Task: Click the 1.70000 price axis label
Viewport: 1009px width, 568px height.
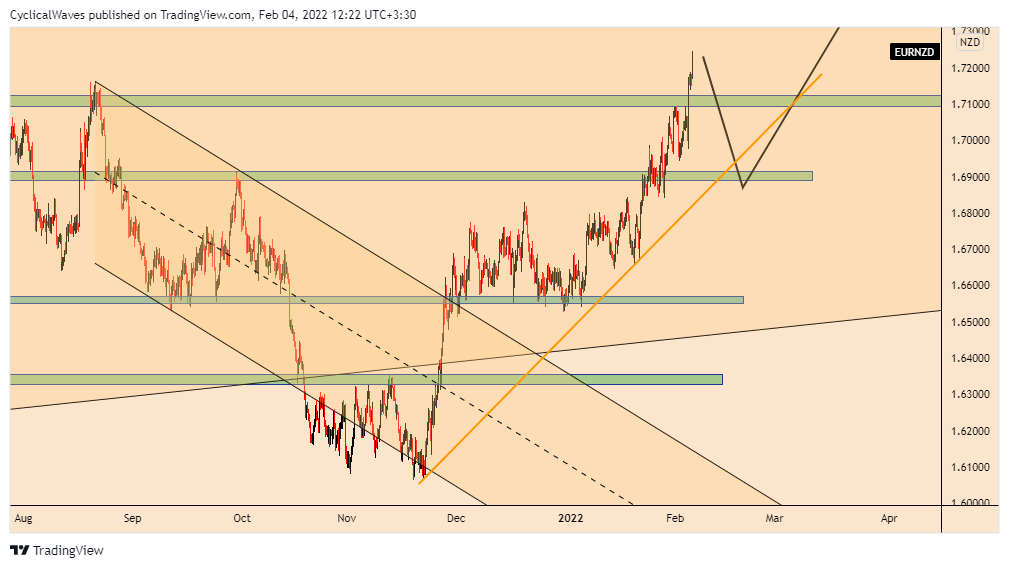Action: pyautogui.click(x=970, y=140)
